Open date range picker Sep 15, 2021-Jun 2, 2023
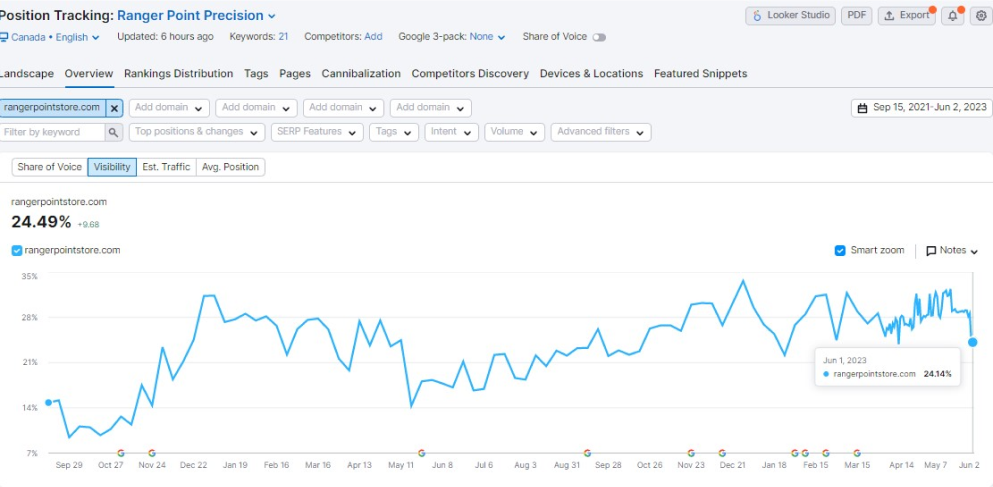This screenshot has height=487, width=993. 921,108
